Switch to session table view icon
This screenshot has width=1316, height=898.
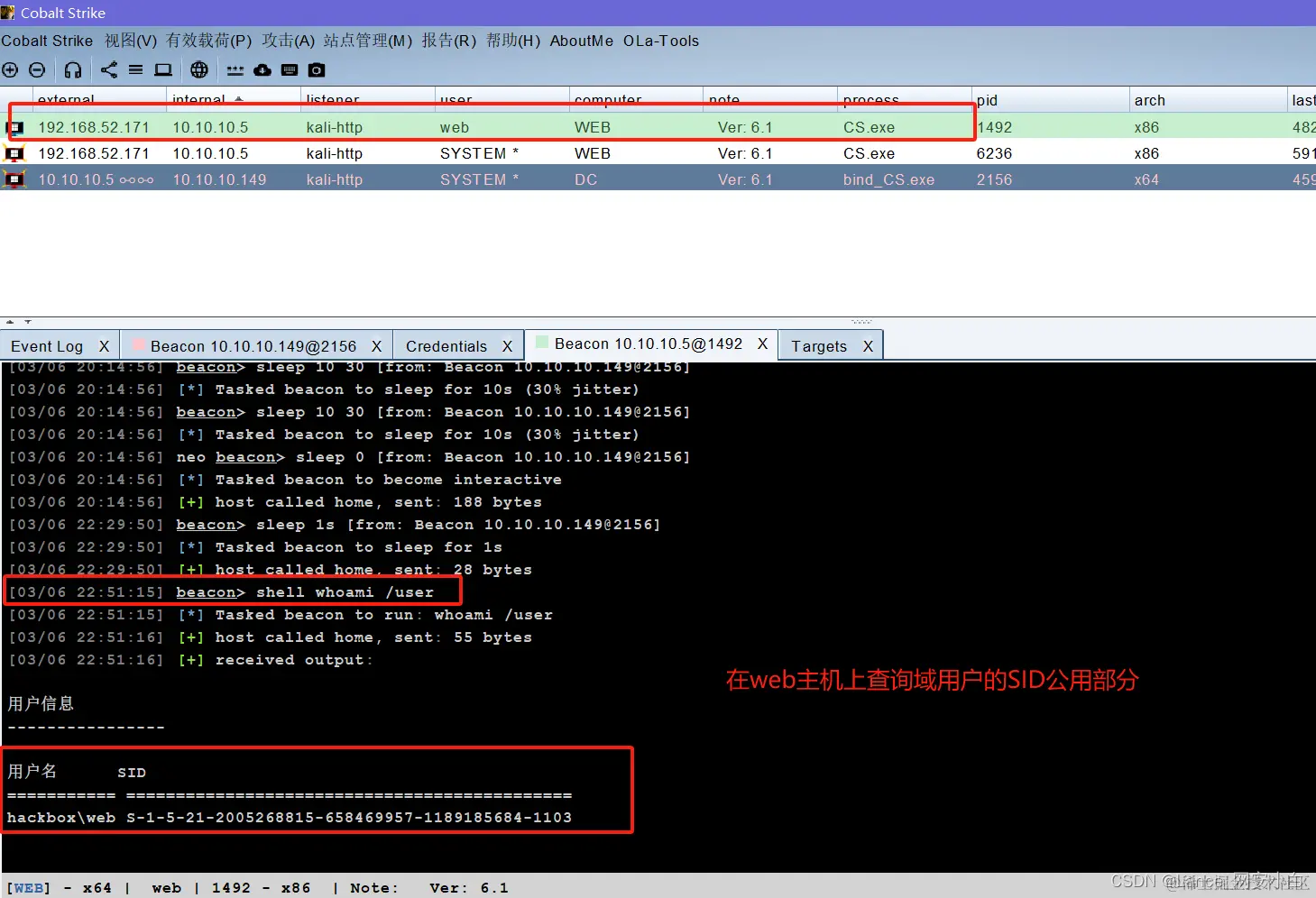135,69
